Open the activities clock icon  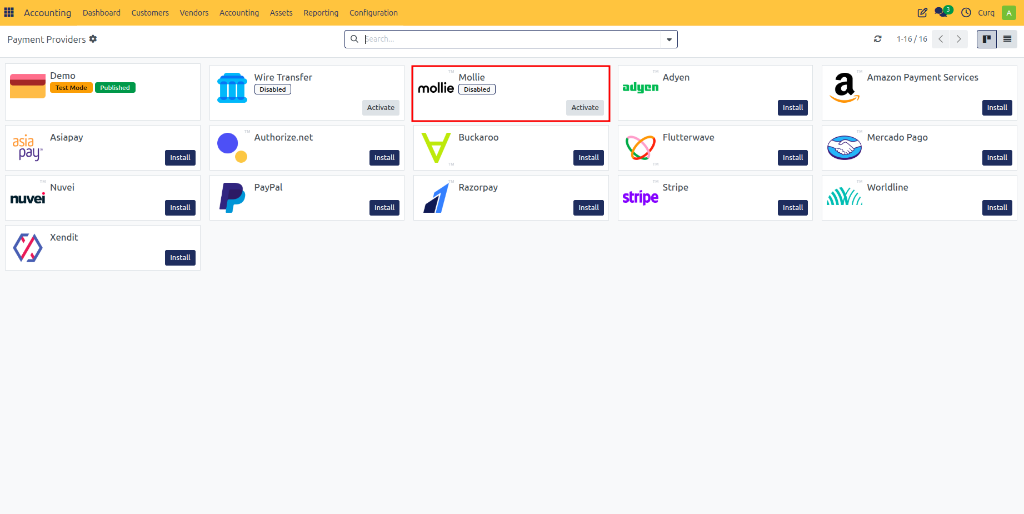click(966, 12)
